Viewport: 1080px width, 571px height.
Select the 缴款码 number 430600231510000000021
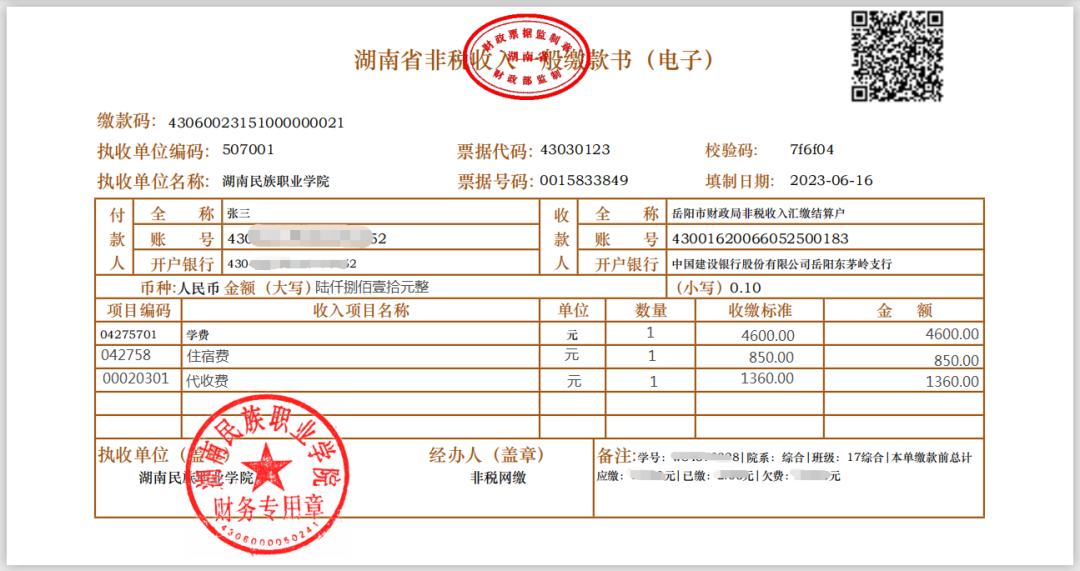pyautogui.click(x=256, y=123)
